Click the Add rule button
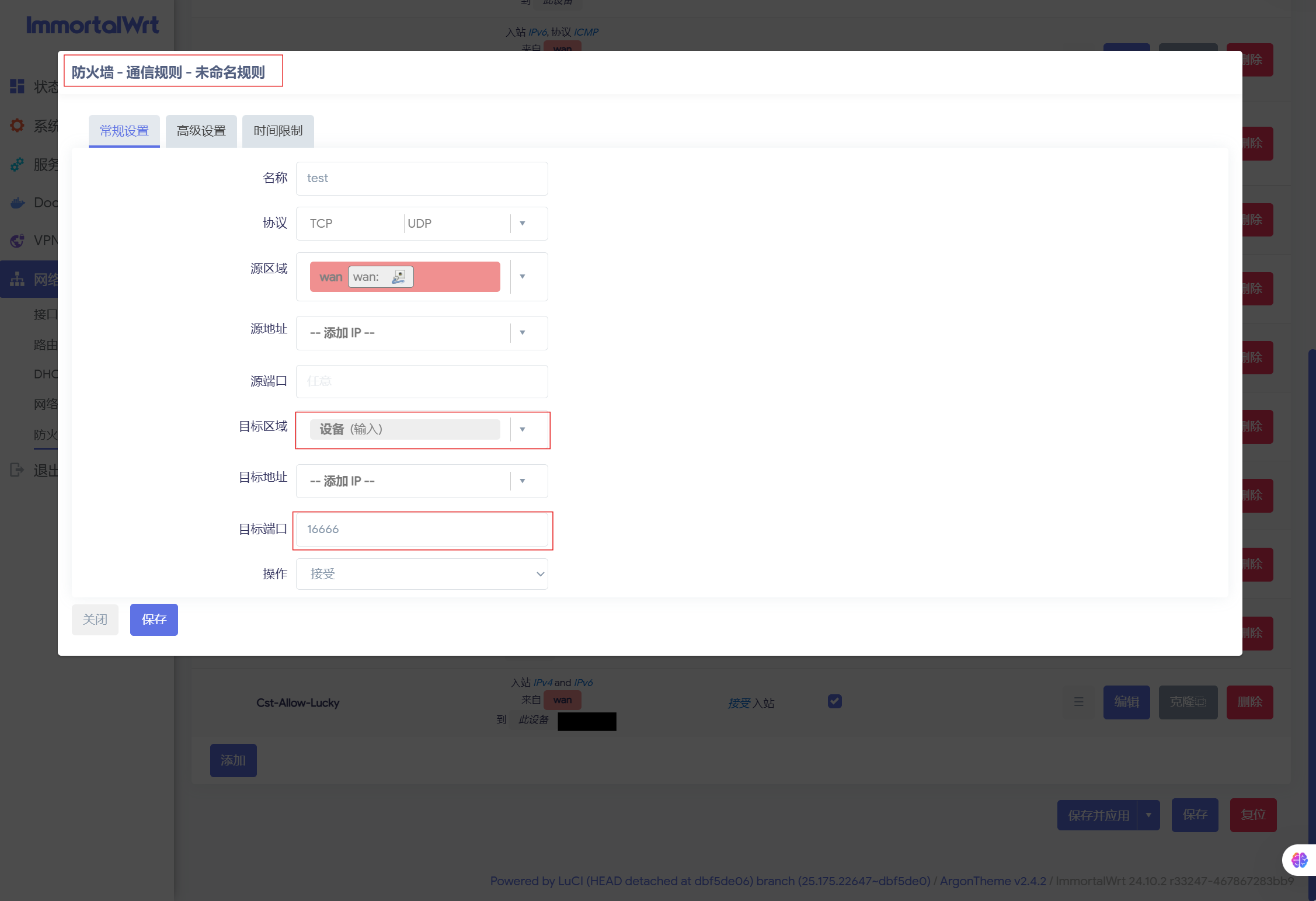 [234, 760]
